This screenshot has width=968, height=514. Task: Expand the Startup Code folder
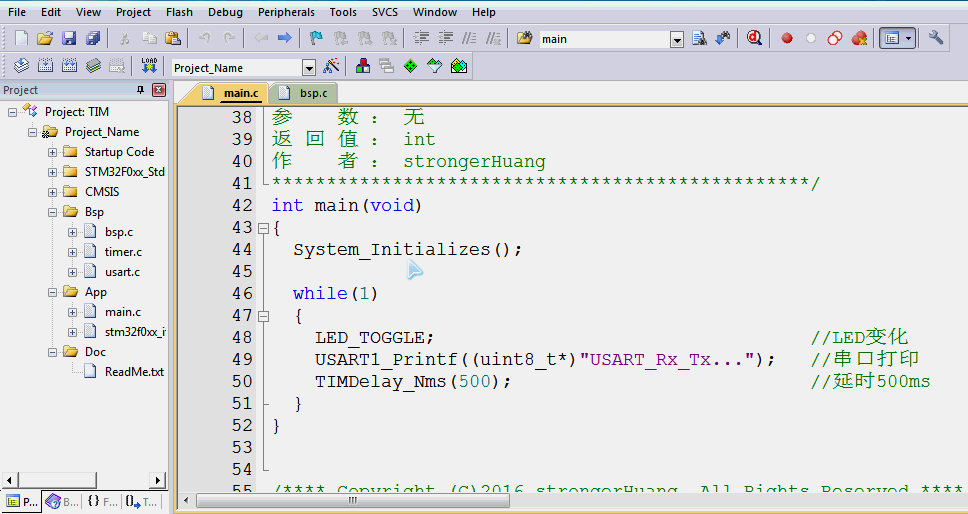[52, 152]
